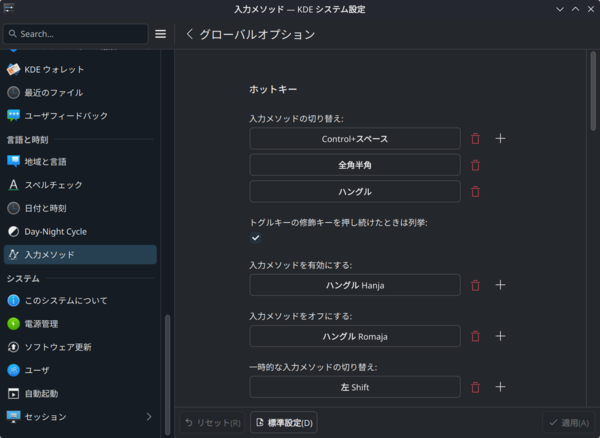
Task: Maximize the システム設定 window
Action: [x=576, y=9]
